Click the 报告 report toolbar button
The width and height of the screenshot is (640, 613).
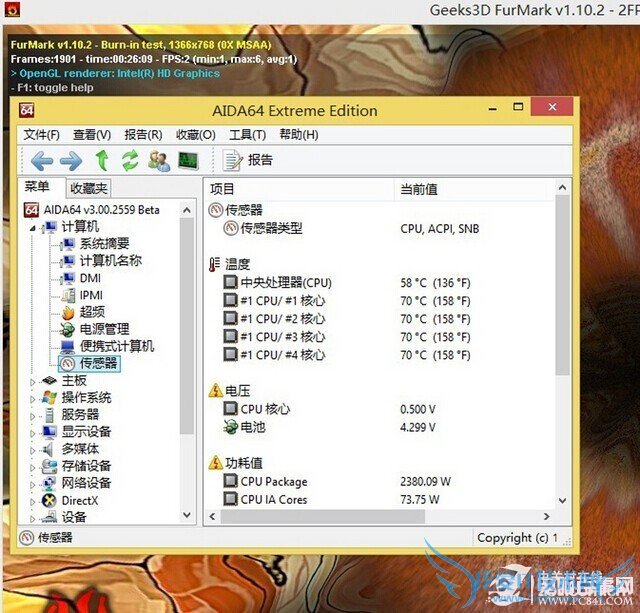pos(248,160)
